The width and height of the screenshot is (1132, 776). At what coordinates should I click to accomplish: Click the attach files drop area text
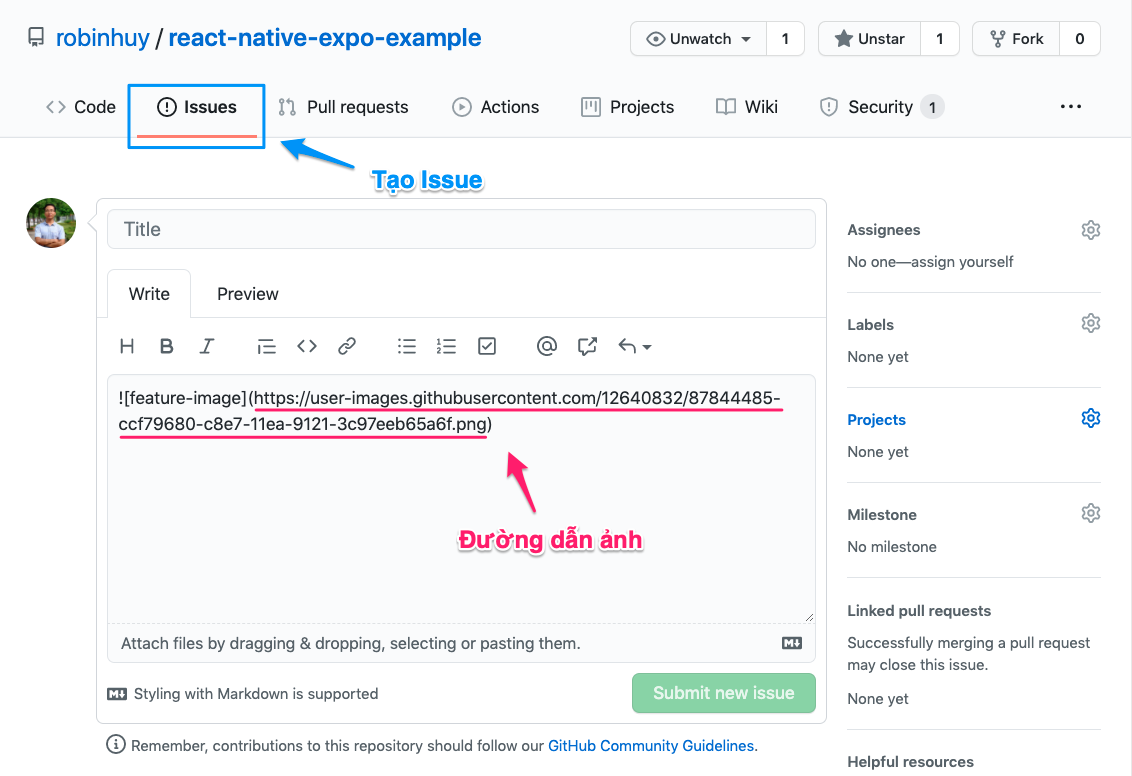351,643
